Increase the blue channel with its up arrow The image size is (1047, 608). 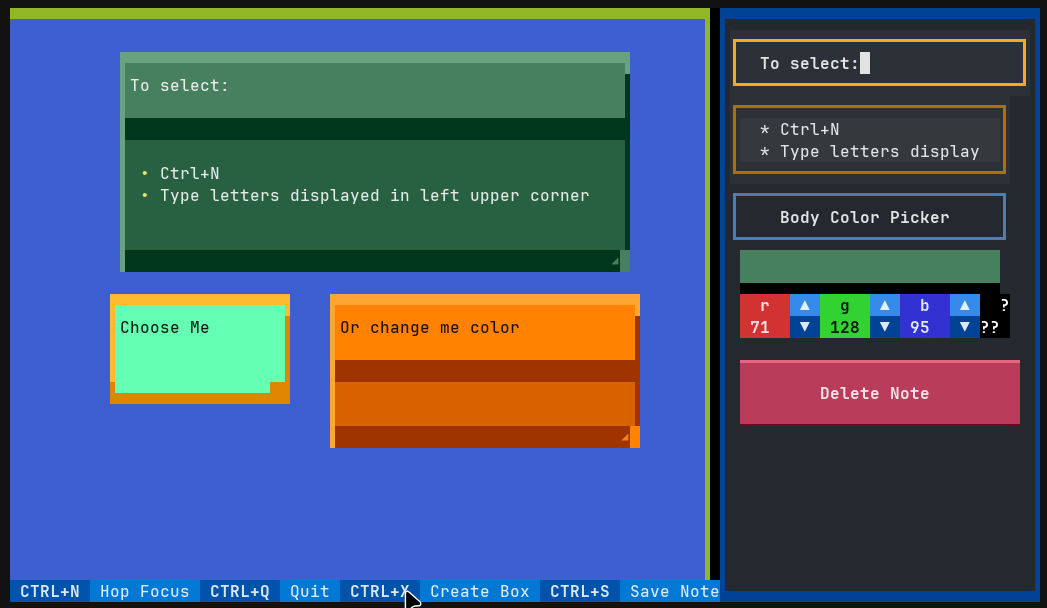[965, 306]
